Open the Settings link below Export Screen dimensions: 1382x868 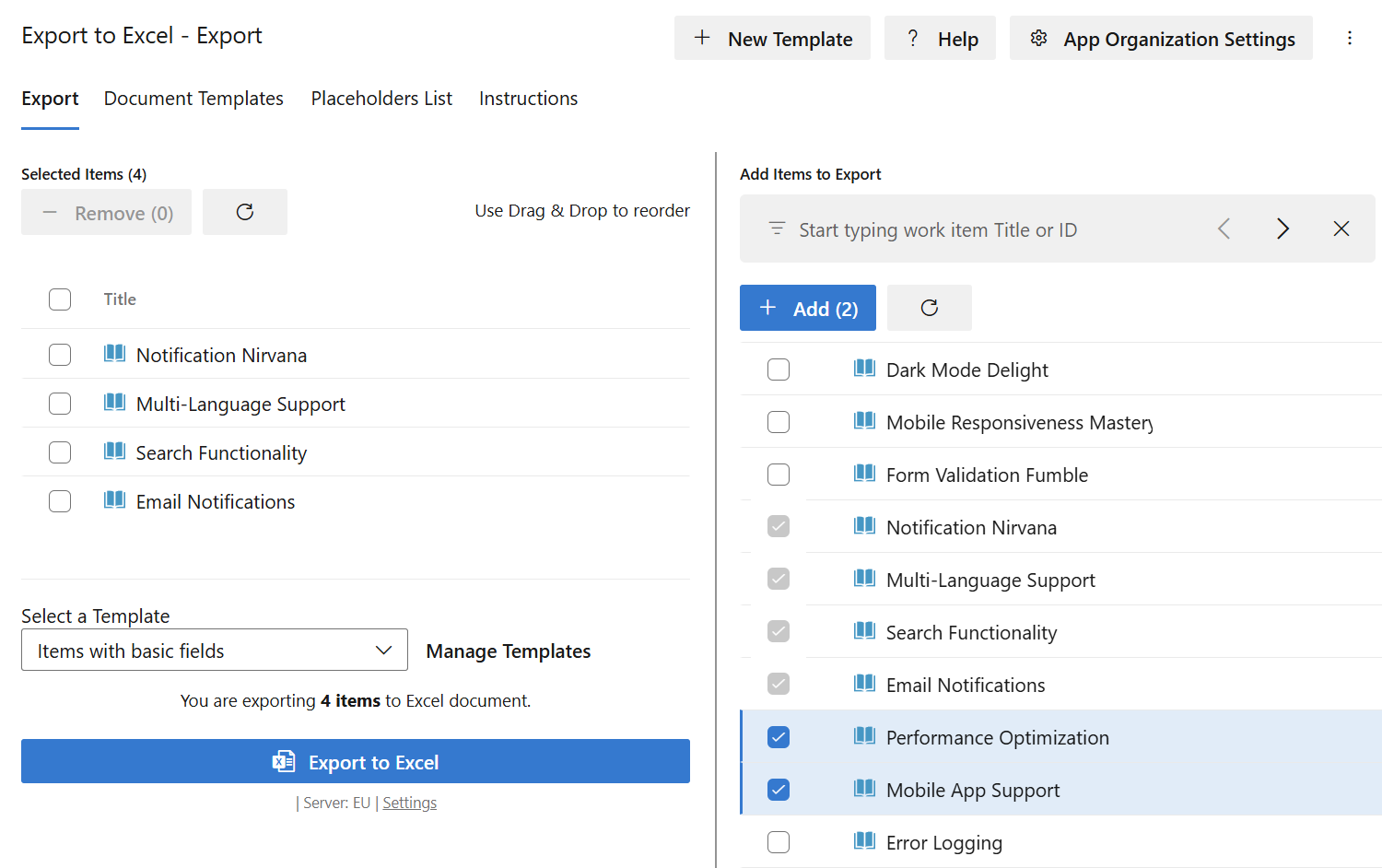(x=409, y=802)
